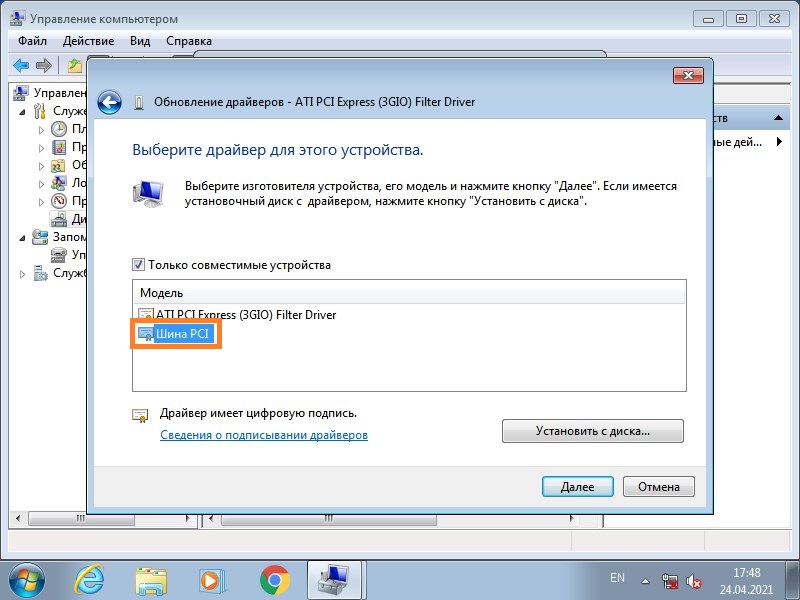Screen dimensions: 800x600
Task: Open Internet Explorer from the taskbar
Action: pyautogui.click(x=91, y=578)
